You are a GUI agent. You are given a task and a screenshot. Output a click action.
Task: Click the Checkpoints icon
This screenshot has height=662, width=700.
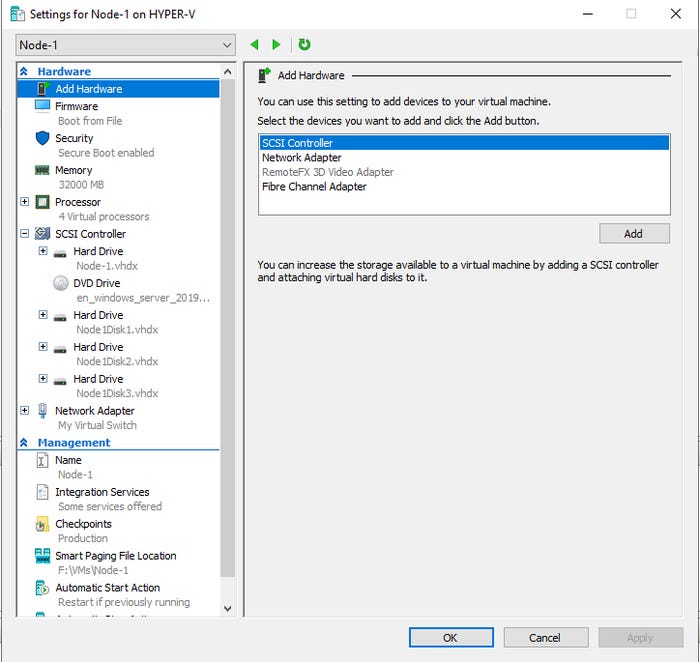click(x=42, y=524)
